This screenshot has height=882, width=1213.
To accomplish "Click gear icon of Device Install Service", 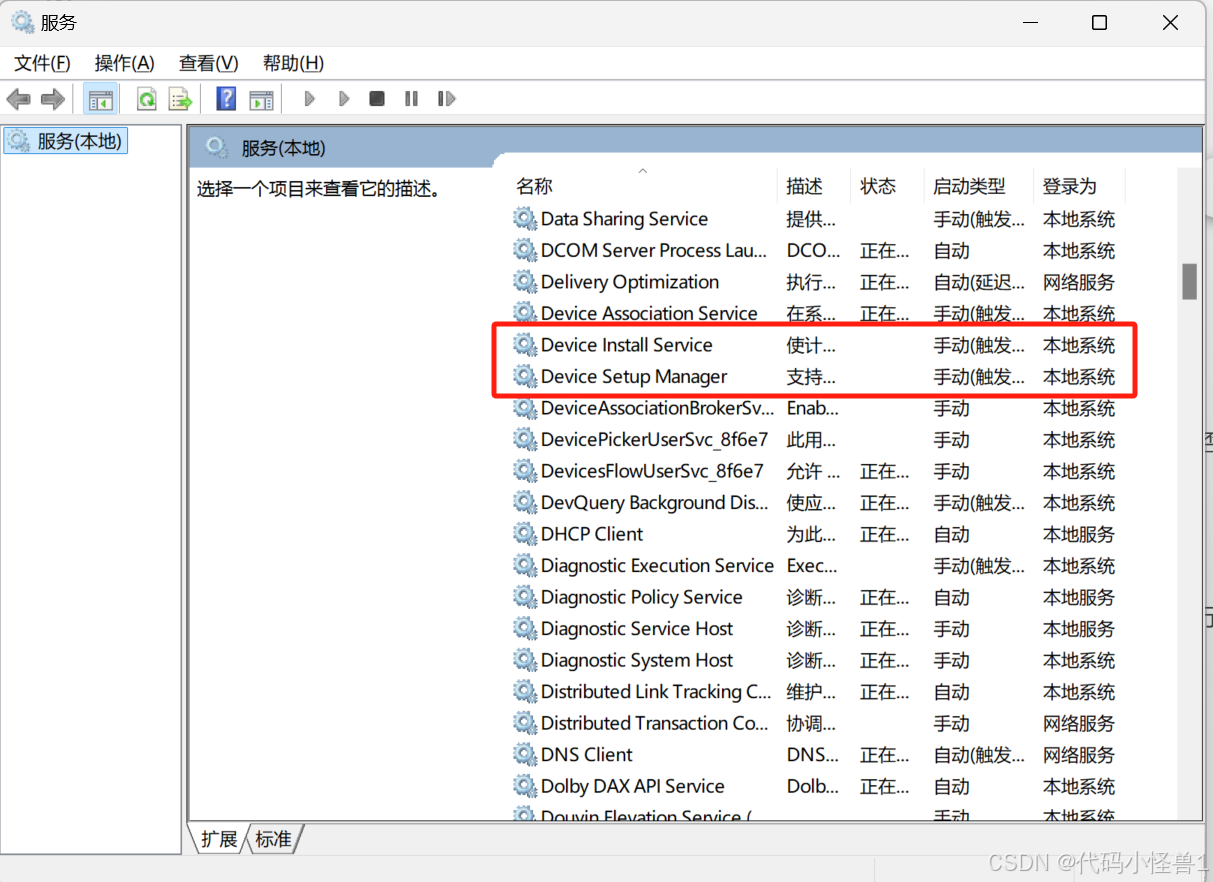I will pyautogui.click(x=525, y=345).
